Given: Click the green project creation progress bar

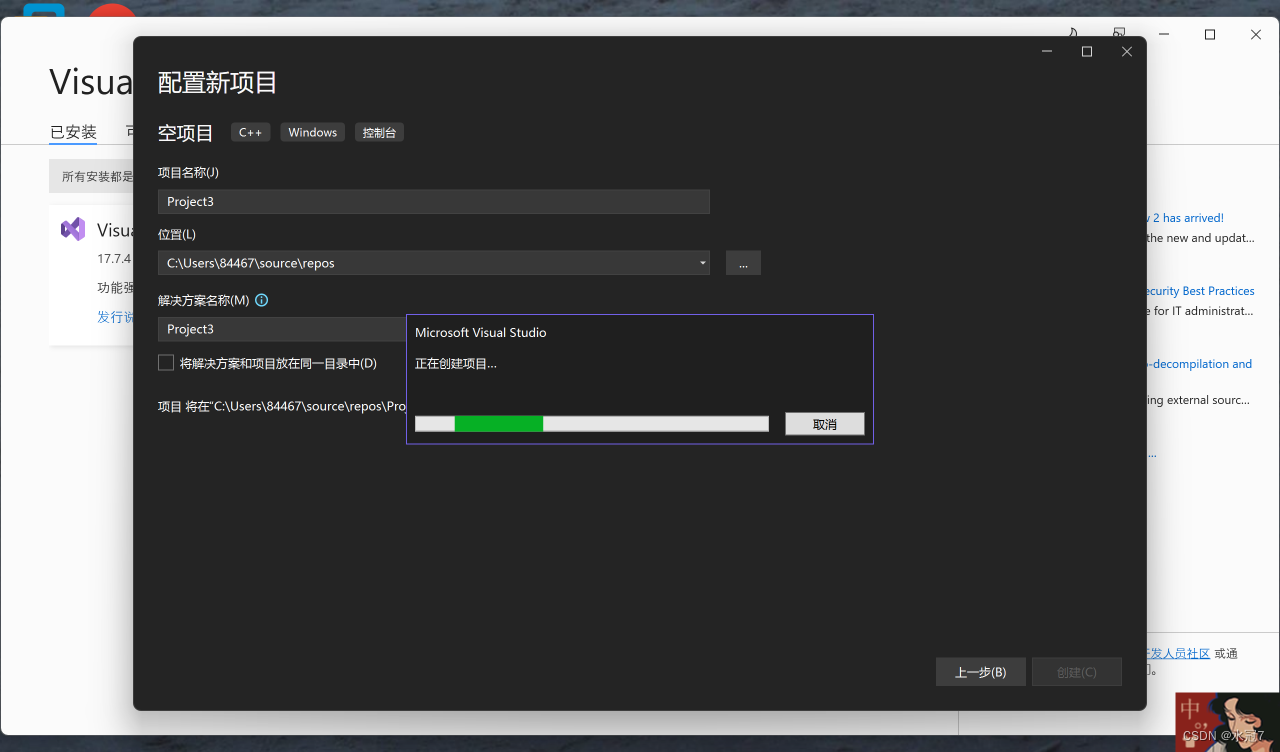Looking at the screenshot, I should point(497,423).
